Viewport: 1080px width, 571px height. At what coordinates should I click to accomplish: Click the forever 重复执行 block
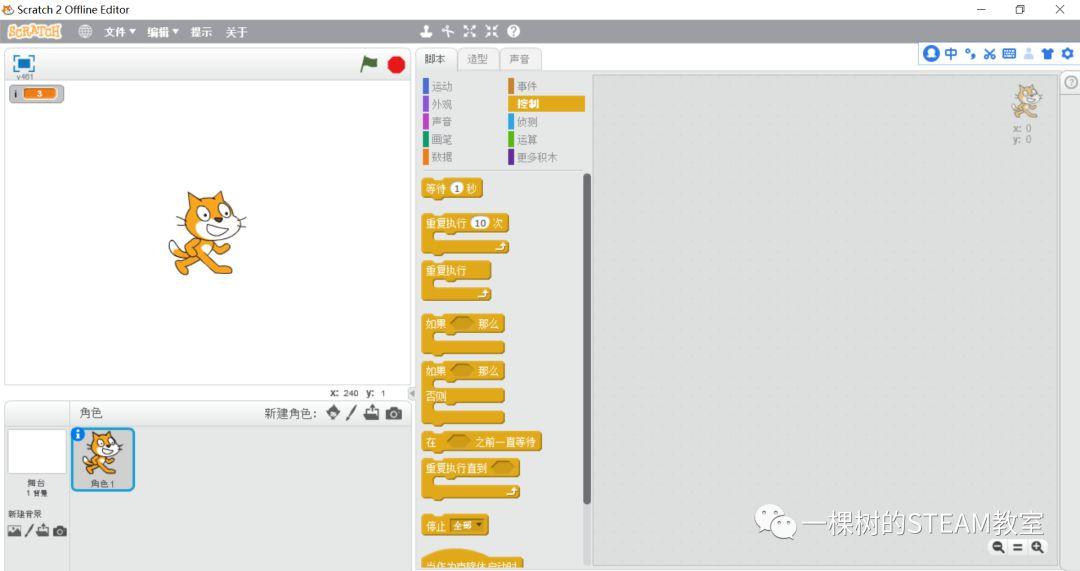click(x=456, y=281)
